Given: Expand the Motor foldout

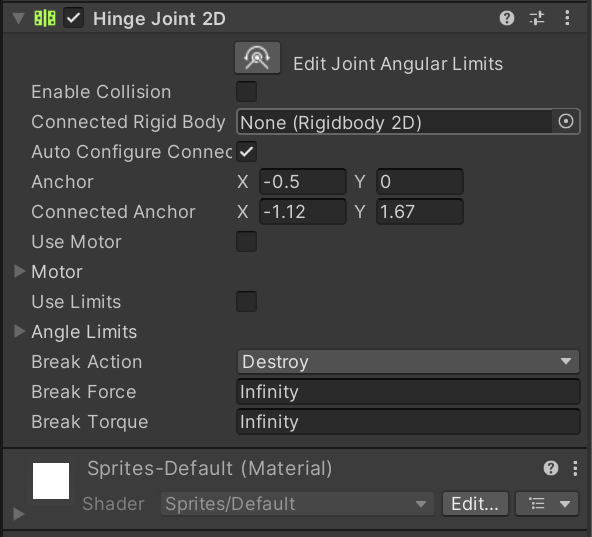Looking at the screenshot, I should 19,271.
